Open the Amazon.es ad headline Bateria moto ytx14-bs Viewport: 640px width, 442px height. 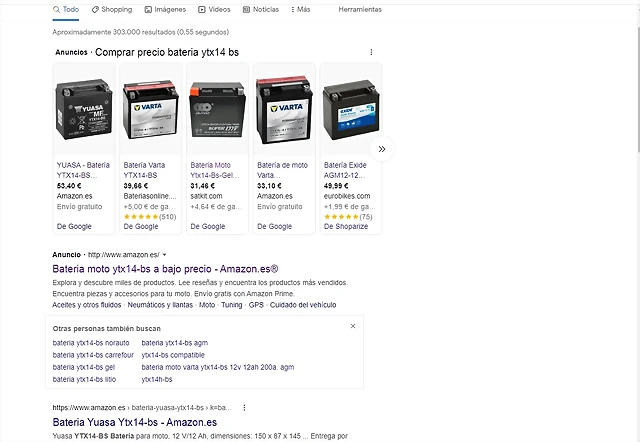[x=165, y=269]
